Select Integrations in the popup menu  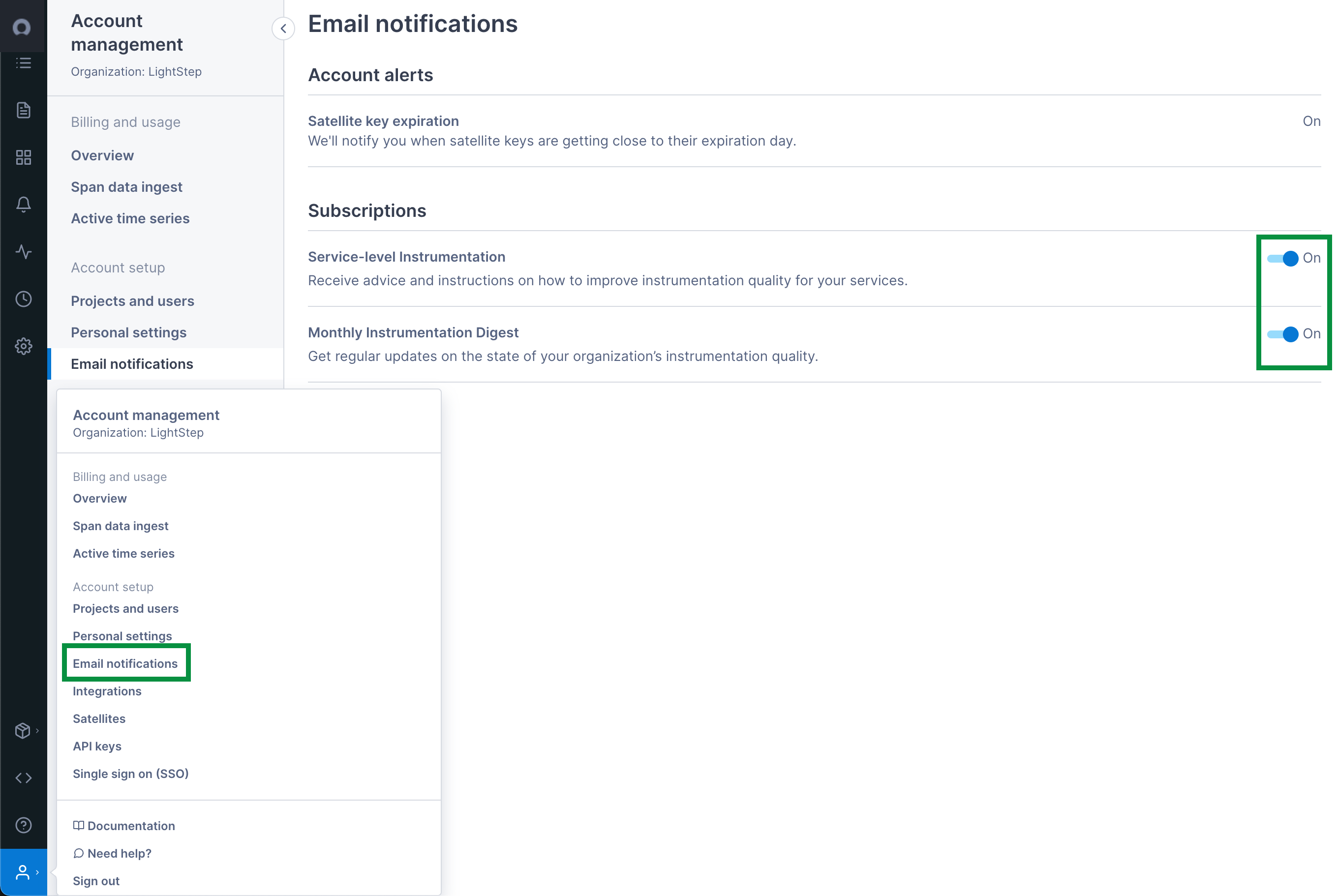pos(107,691)
